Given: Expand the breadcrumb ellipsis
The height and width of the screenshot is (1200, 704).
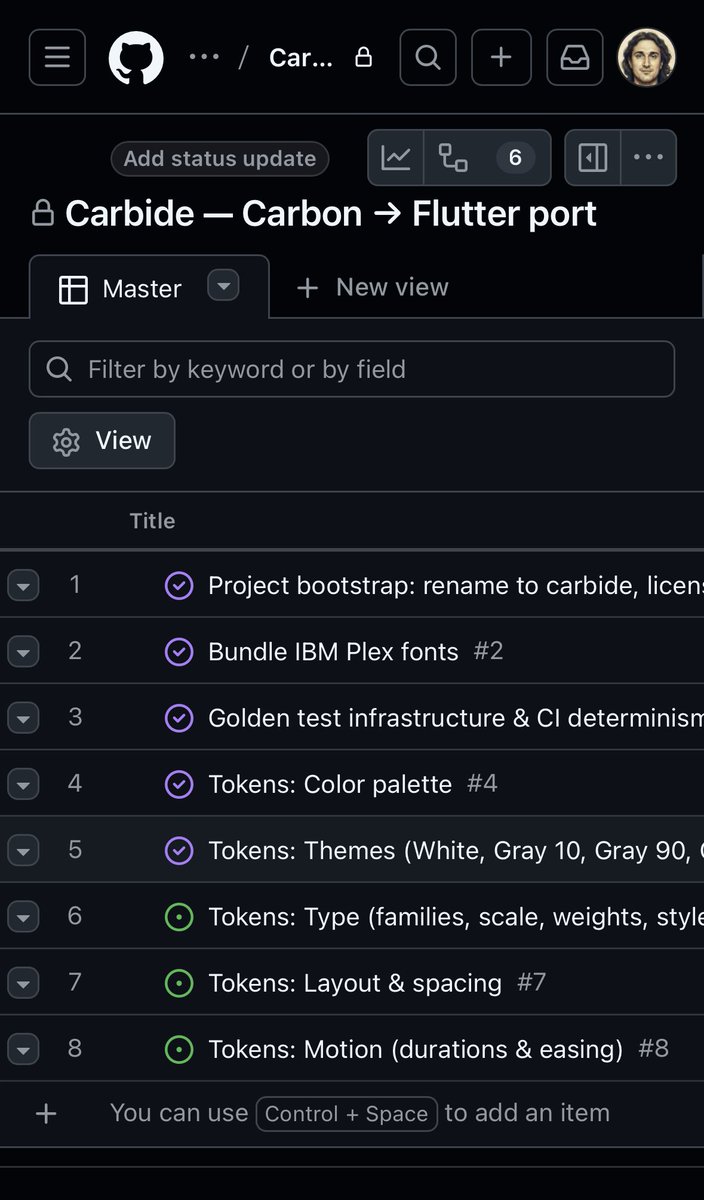Looking at the screenshot, I should 204,57.
